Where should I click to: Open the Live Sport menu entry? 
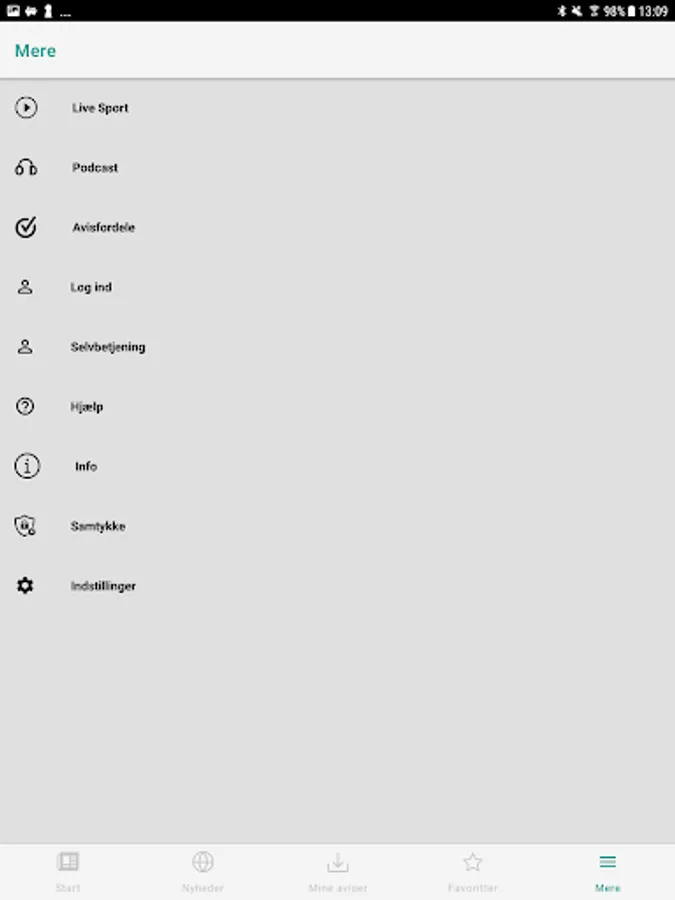(x=338, y=107)
